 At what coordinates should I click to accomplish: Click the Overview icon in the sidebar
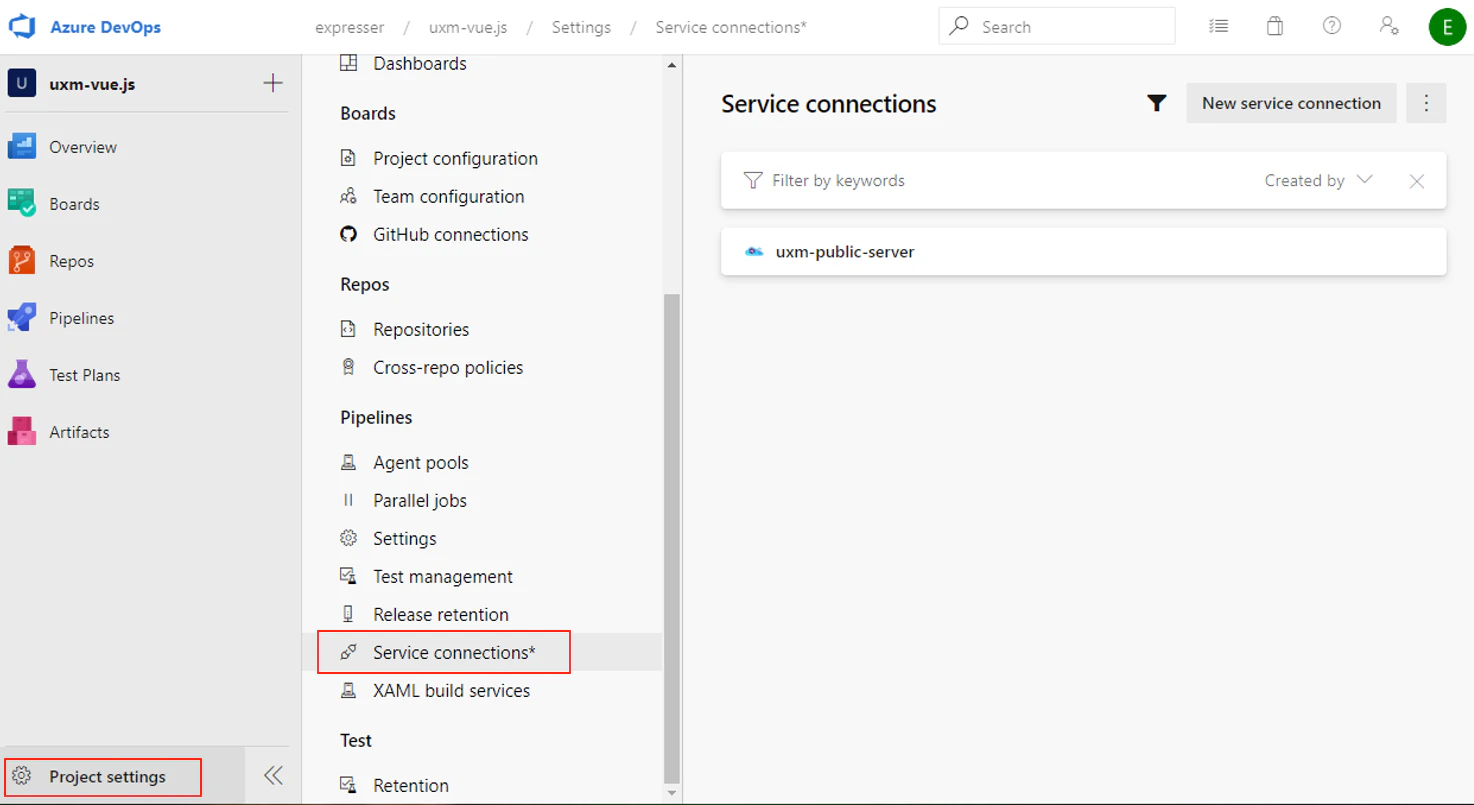22,147
